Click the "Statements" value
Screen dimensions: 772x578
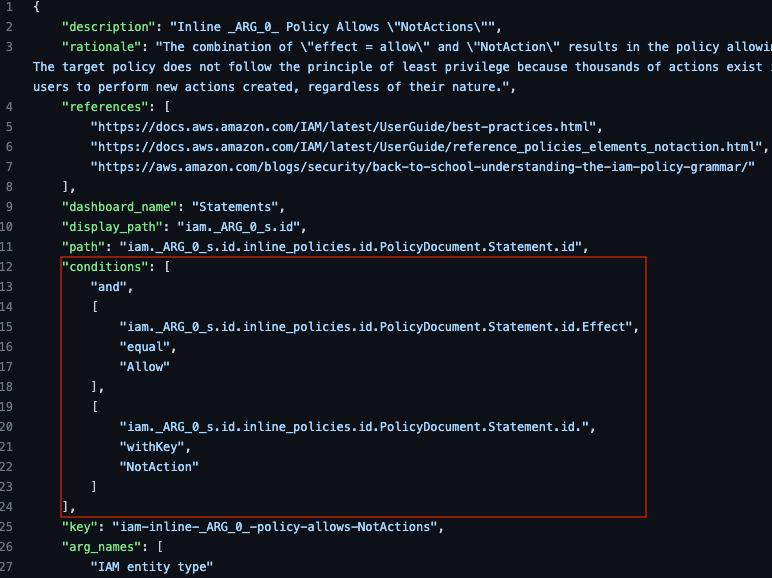235,207
